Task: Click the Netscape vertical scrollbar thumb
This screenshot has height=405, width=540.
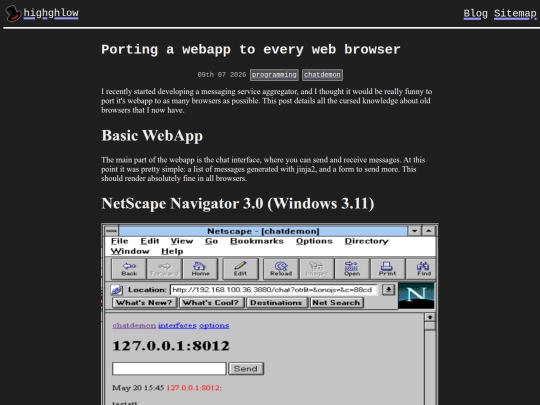Action: [430, 326]
